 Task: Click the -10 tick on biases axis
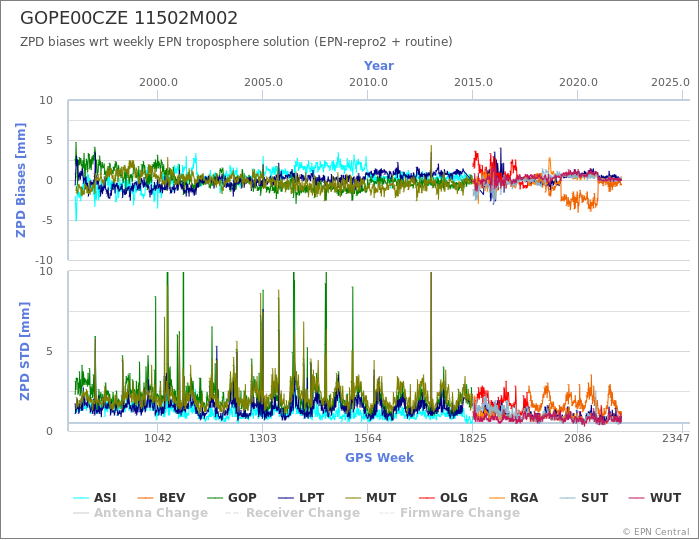pos(44,260)
